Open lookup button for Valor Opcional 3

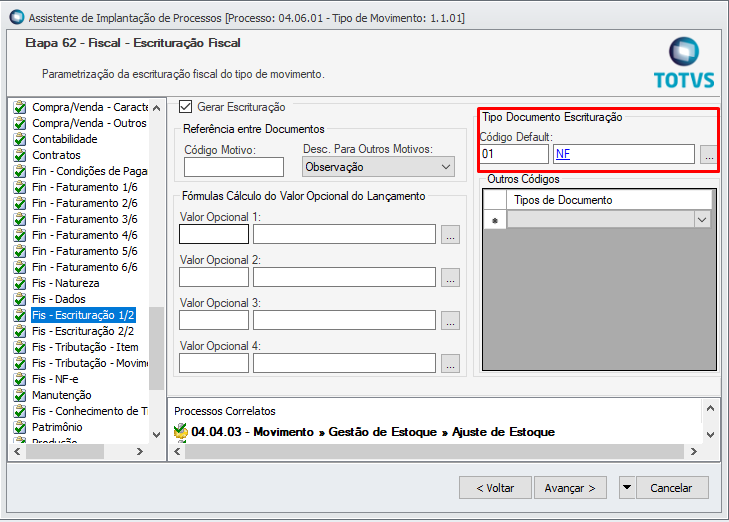coord(450,320)
